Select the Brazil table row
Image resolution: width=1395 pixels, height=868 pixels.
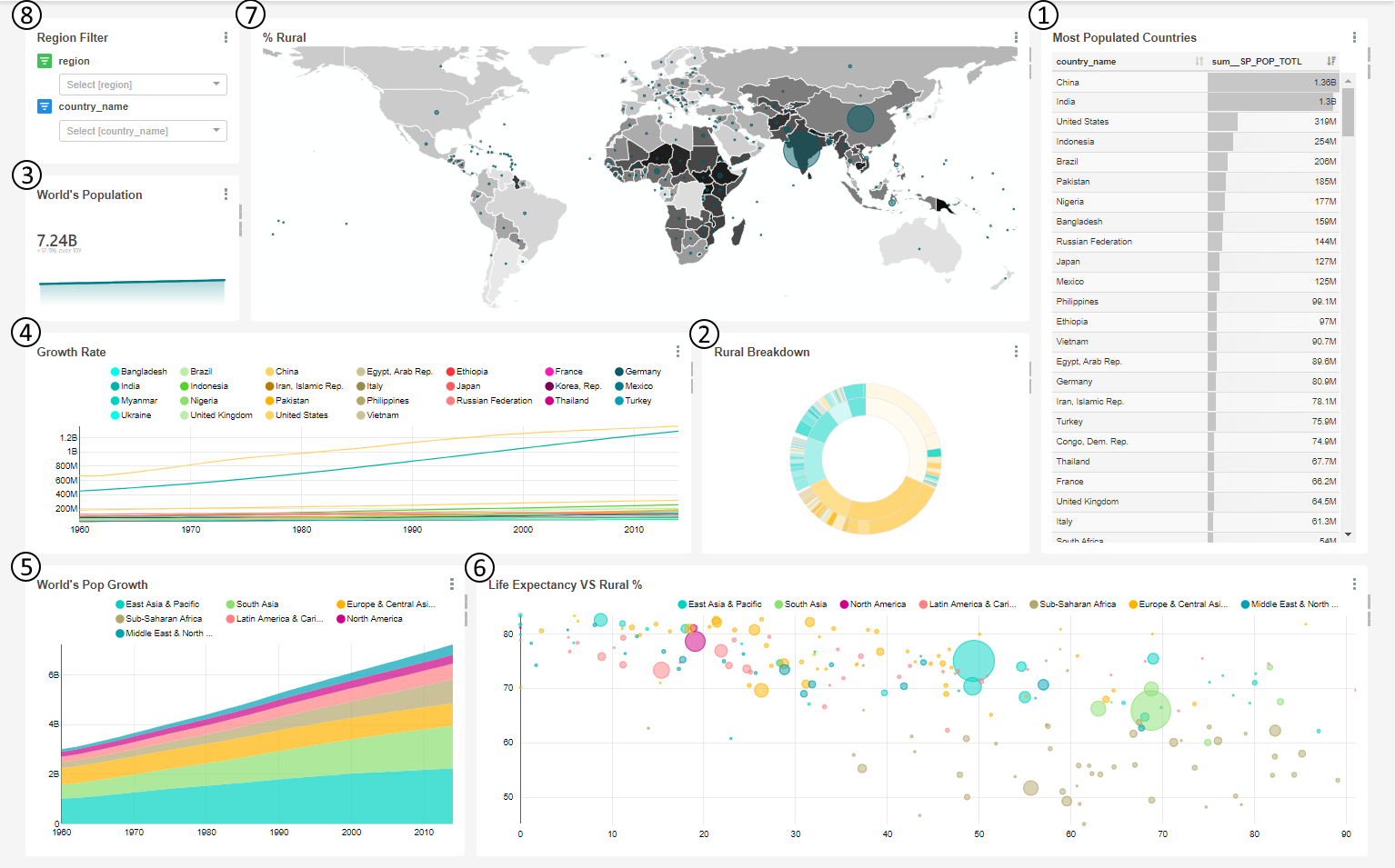[x=1196, y=162]
